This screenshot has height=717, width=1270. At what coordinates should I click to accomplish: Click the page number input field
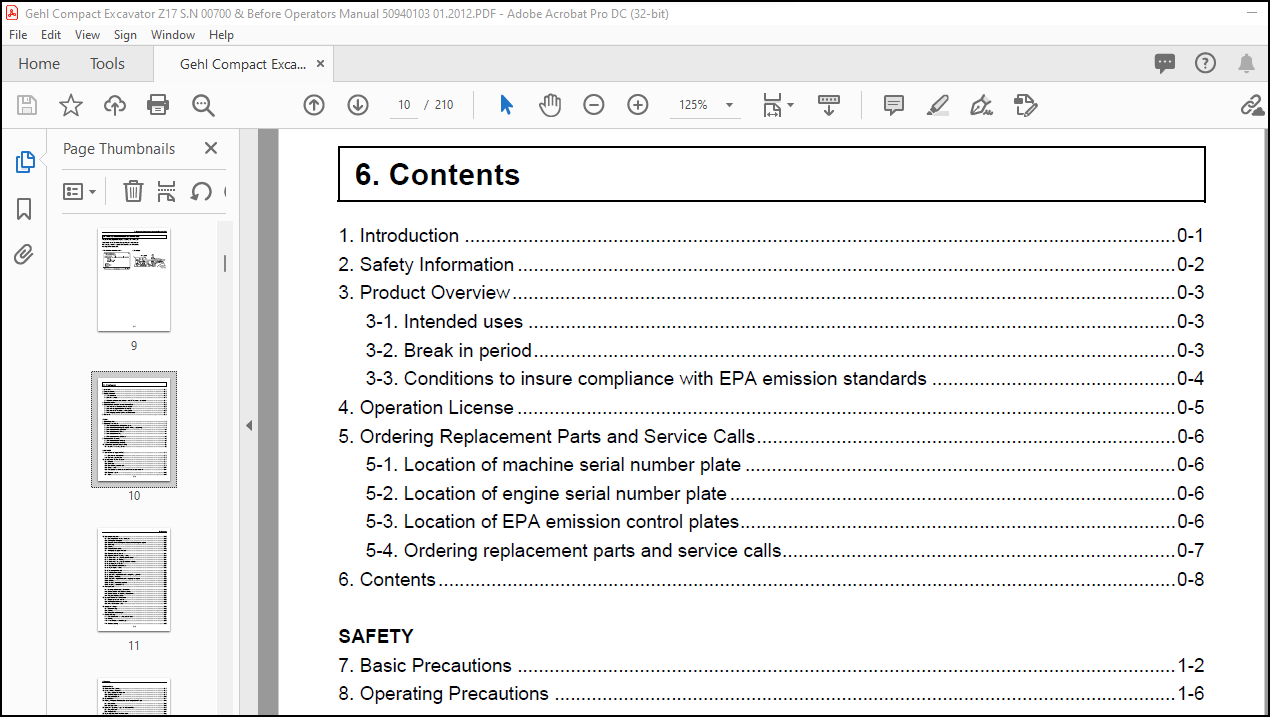(x=404, y=105)
